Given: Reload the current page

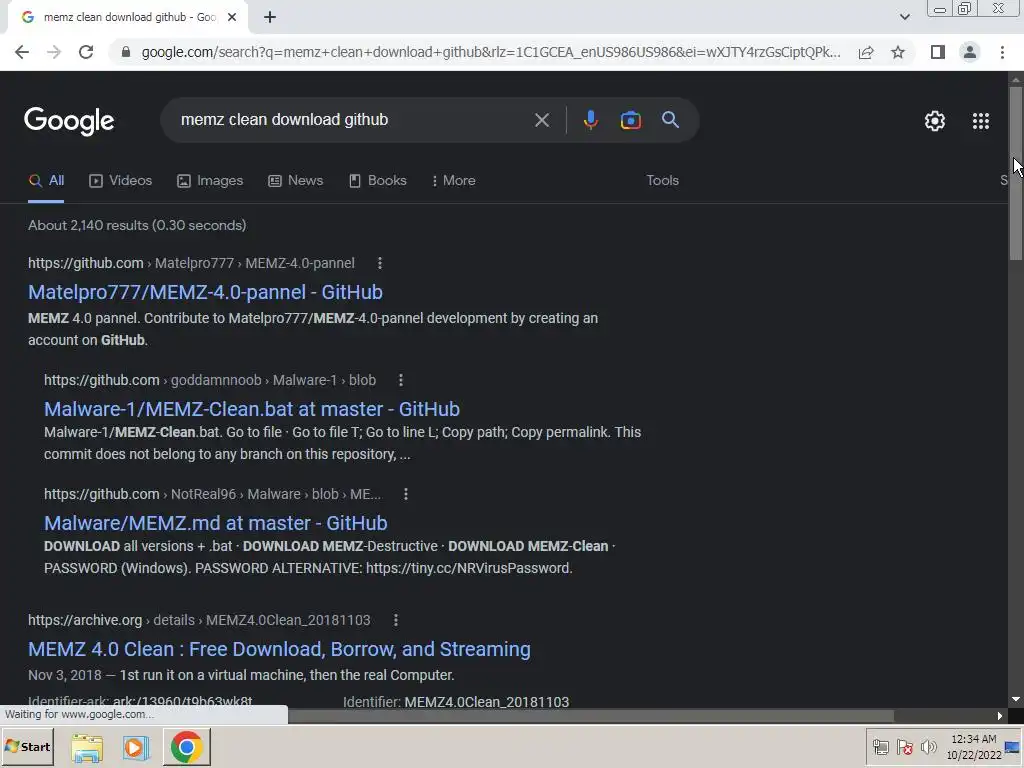Looking at the screenshot, I should (x=86, y=52).
